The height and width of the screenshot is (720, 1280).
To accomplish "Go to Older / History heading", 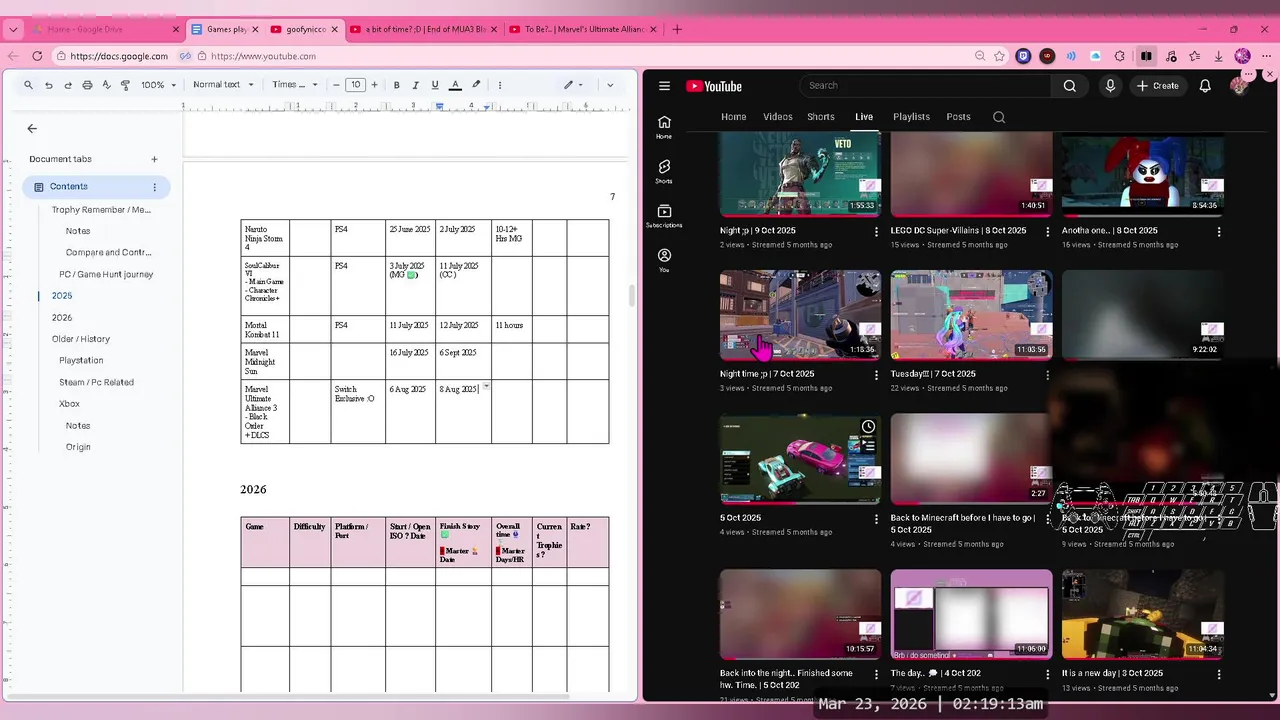I will [x=81, y=339].
